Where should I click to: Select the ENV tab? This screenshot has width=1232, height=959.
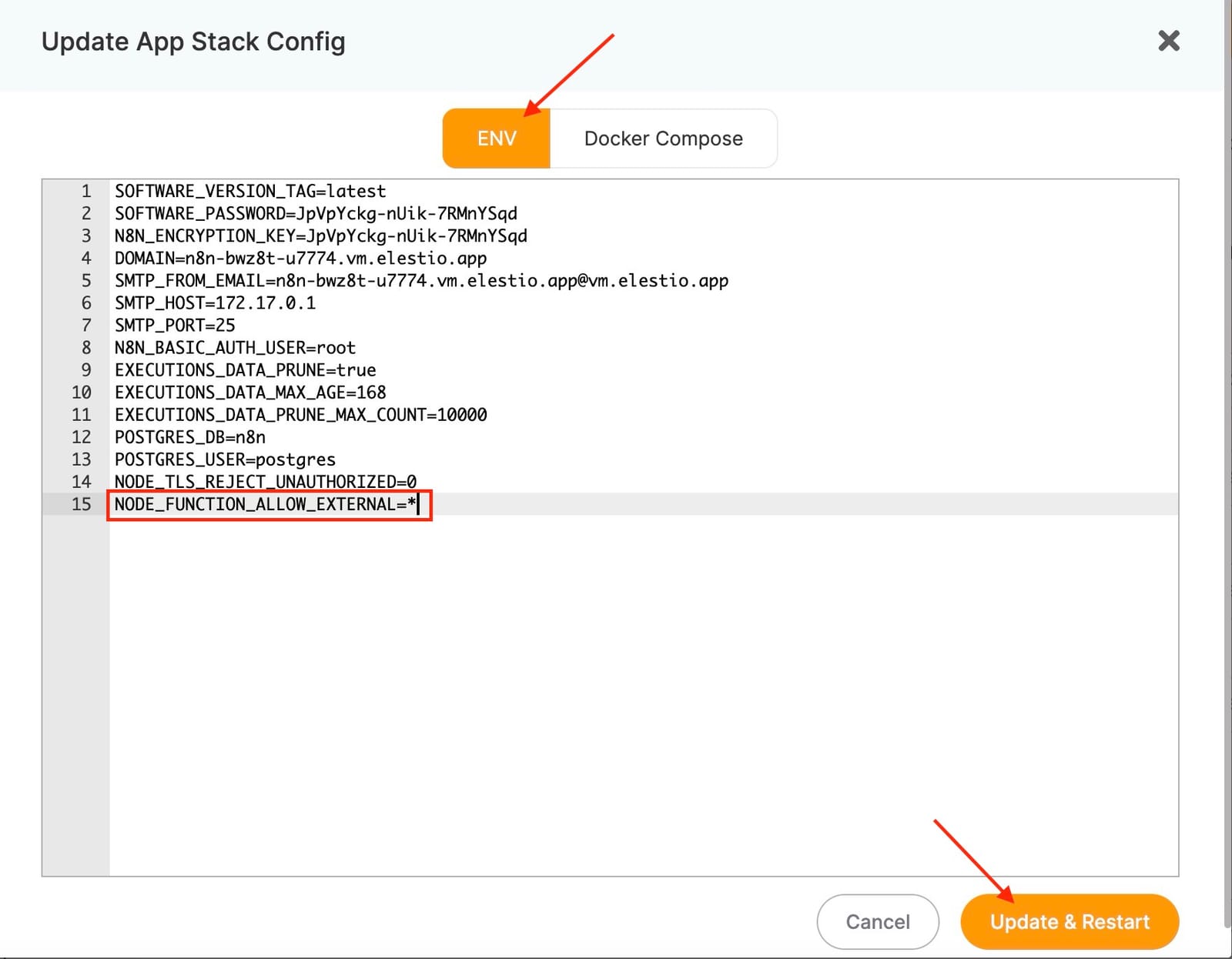point(496,139)
